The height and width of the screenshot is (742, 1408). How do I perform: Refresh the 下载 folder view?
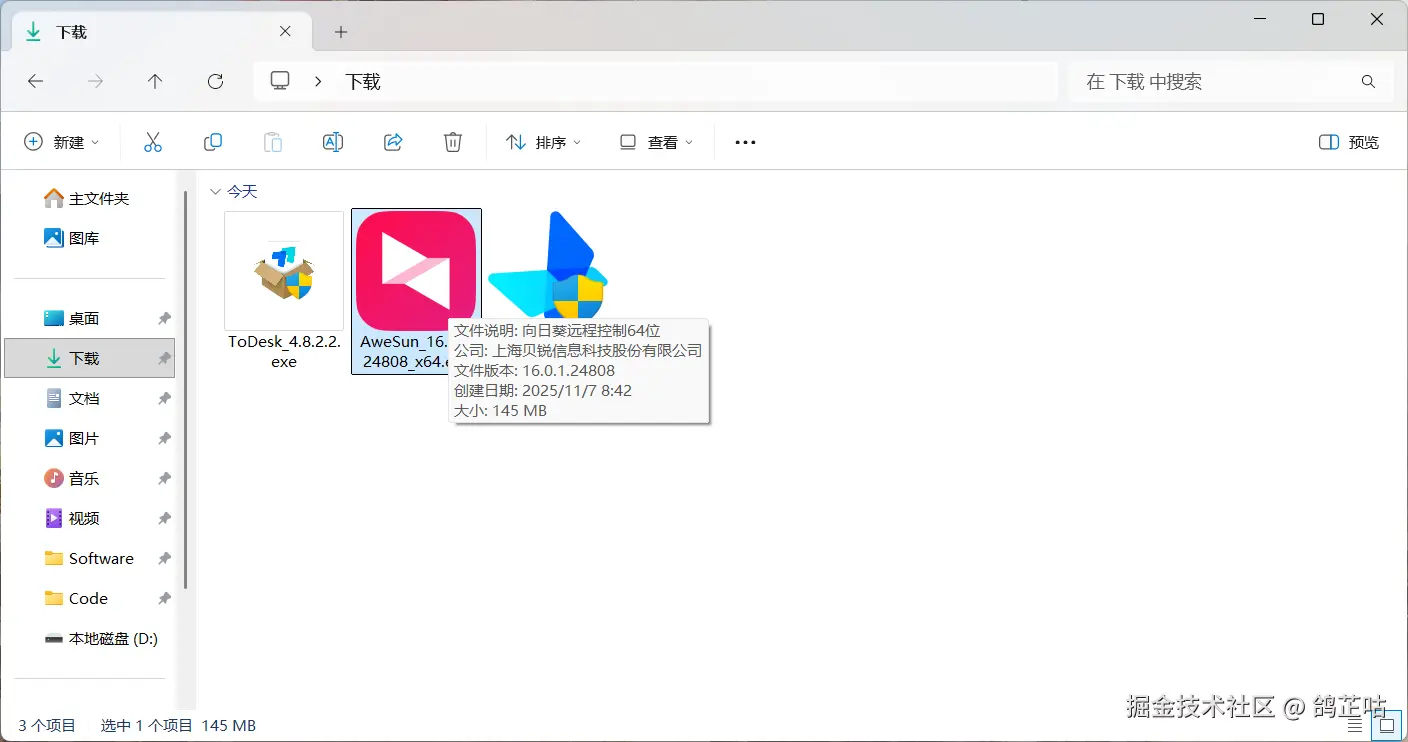[x=215, y=82]
